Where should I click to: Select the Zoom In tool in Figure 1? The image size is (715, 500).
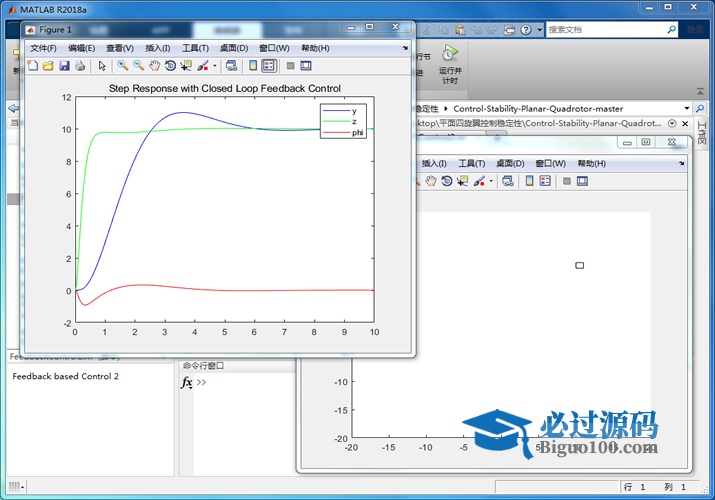[122, 66]
